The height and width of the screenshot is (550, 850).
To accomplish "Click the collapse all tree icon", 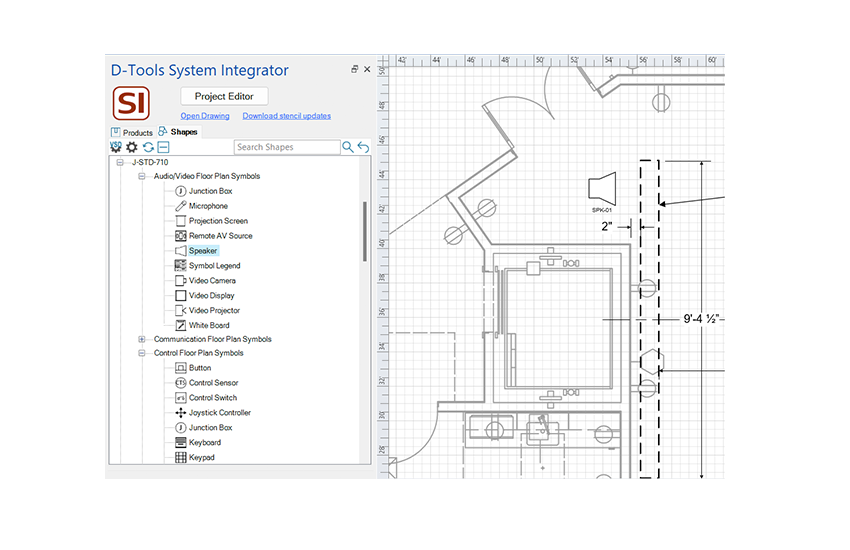I will pyautogui.click(x=164, y=147).
